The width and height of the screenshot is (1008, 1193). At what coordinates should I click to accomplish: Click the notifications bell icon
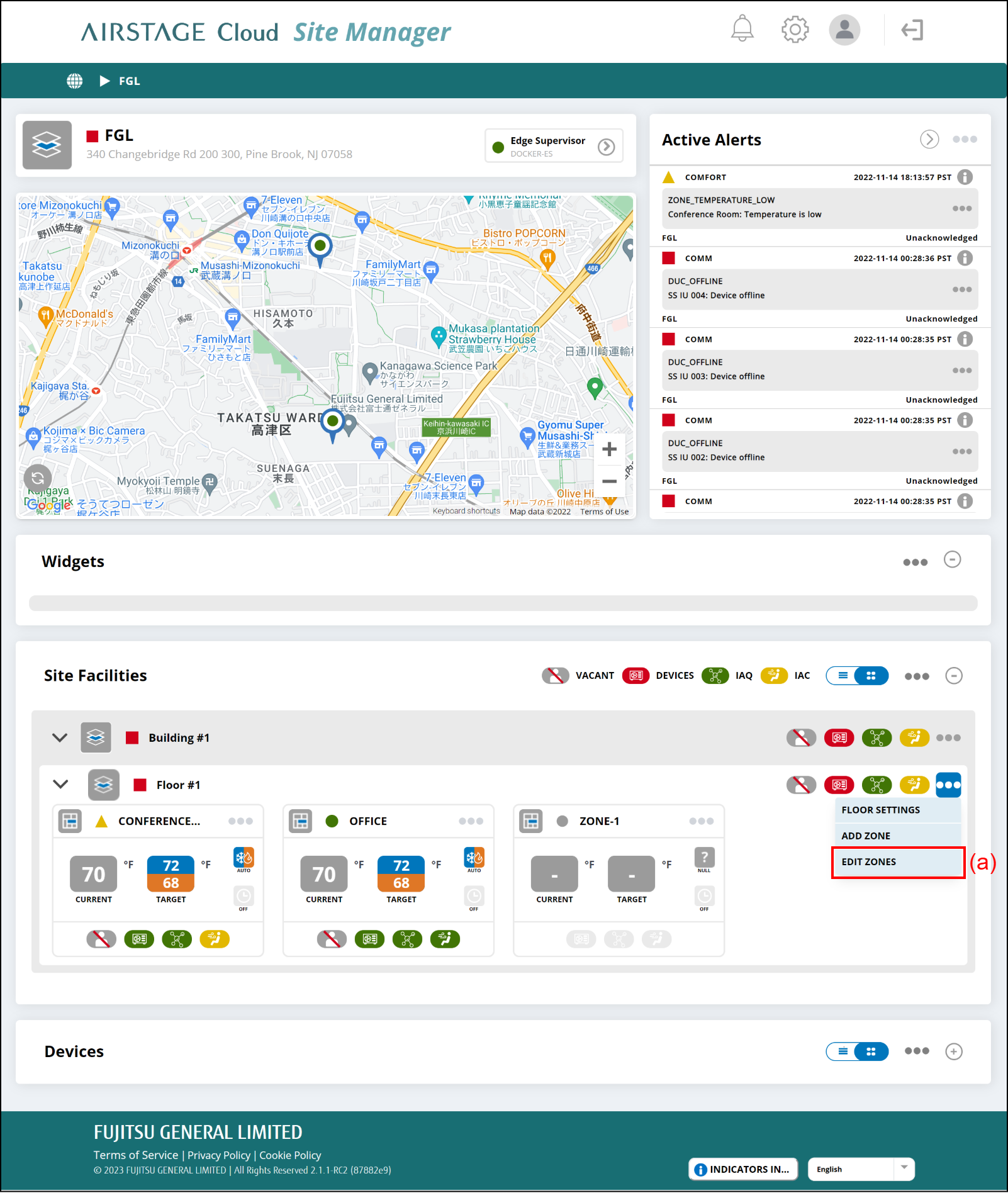[x=742, y=29]
